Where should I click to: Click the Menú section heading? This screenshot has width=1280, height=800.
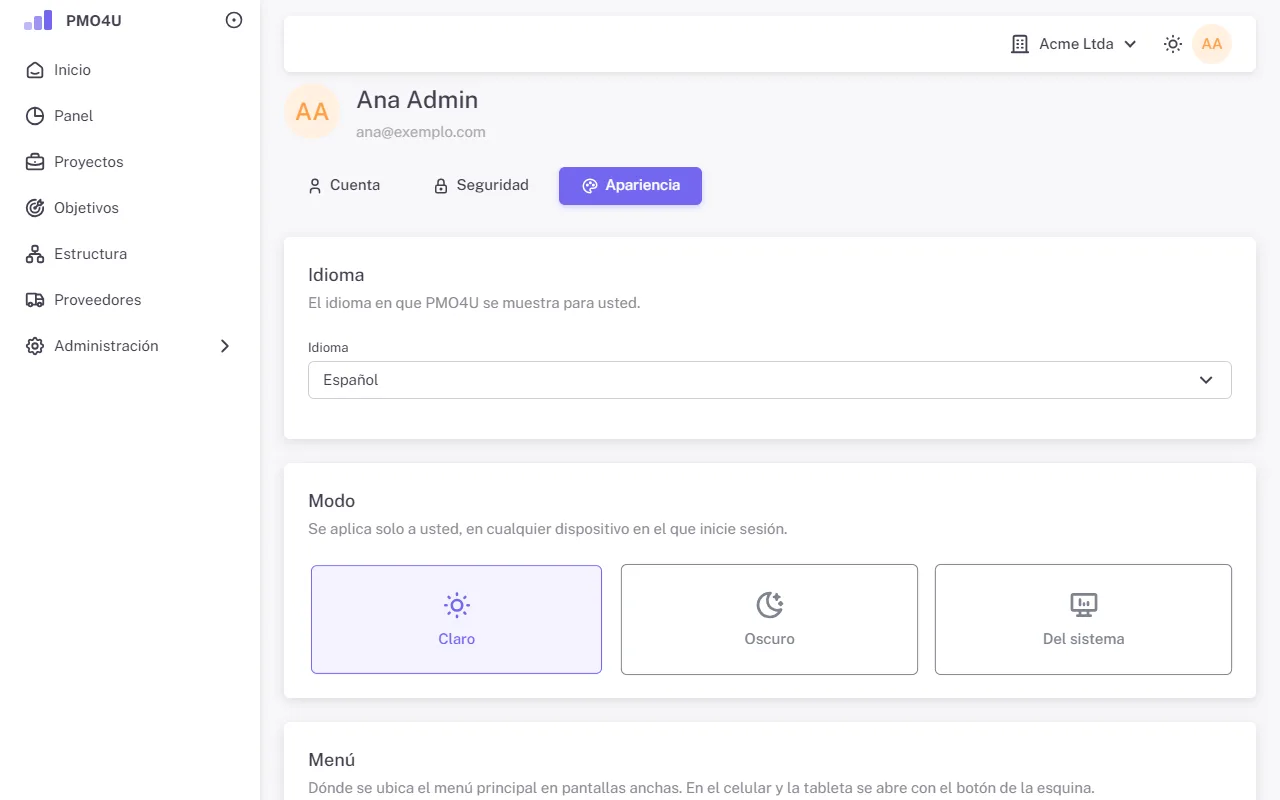pyautogui.click(x=332, y=760)
